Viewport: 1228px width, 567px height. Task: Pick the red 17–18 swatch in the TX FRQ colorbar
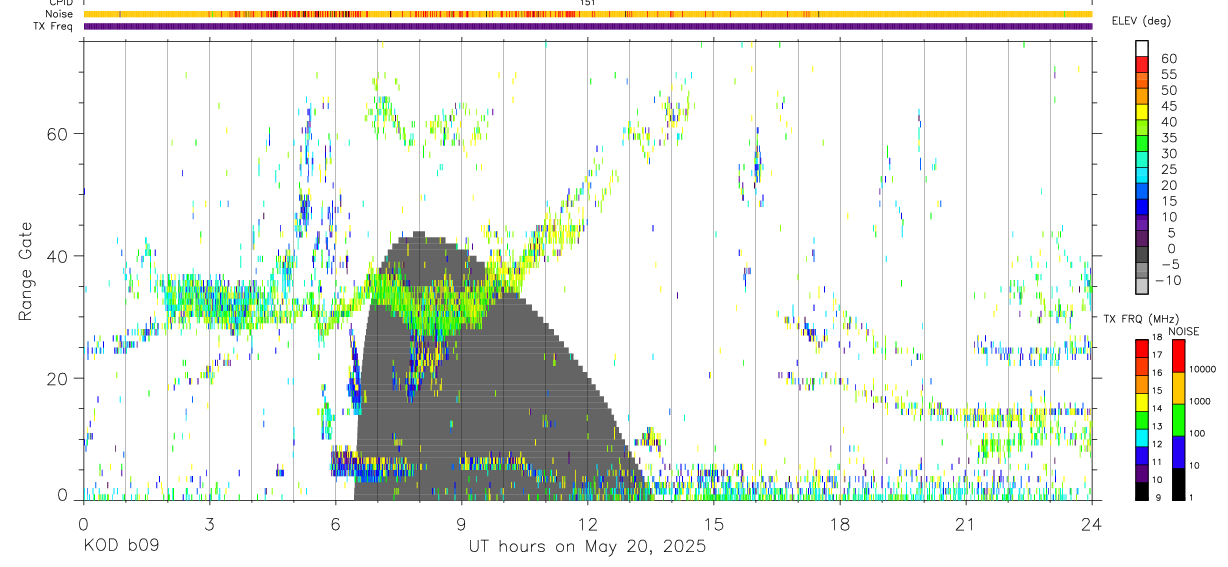(1142, 349)
